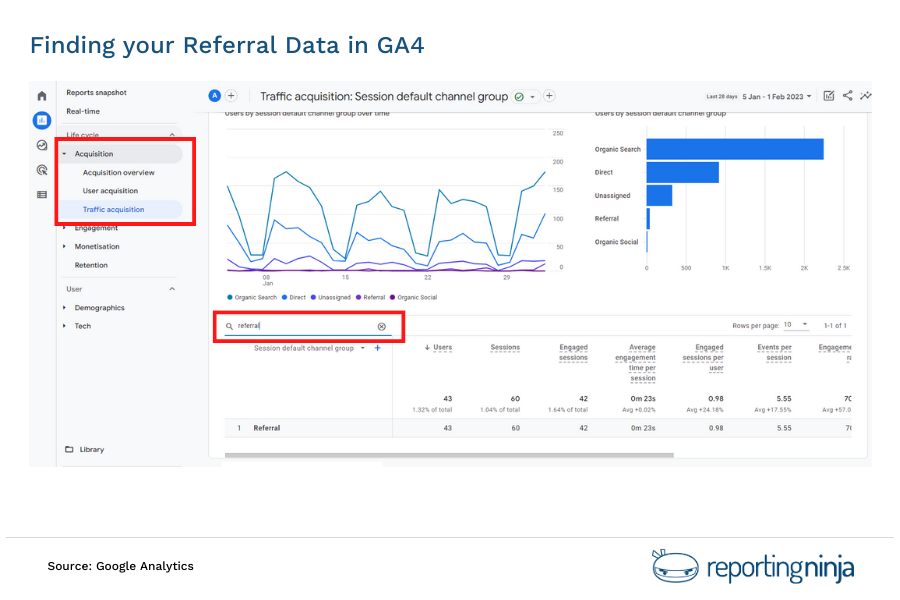Expand Demographics section
Image resolution: width=900 pixels, height=600 pixels.
pos(64,308)
